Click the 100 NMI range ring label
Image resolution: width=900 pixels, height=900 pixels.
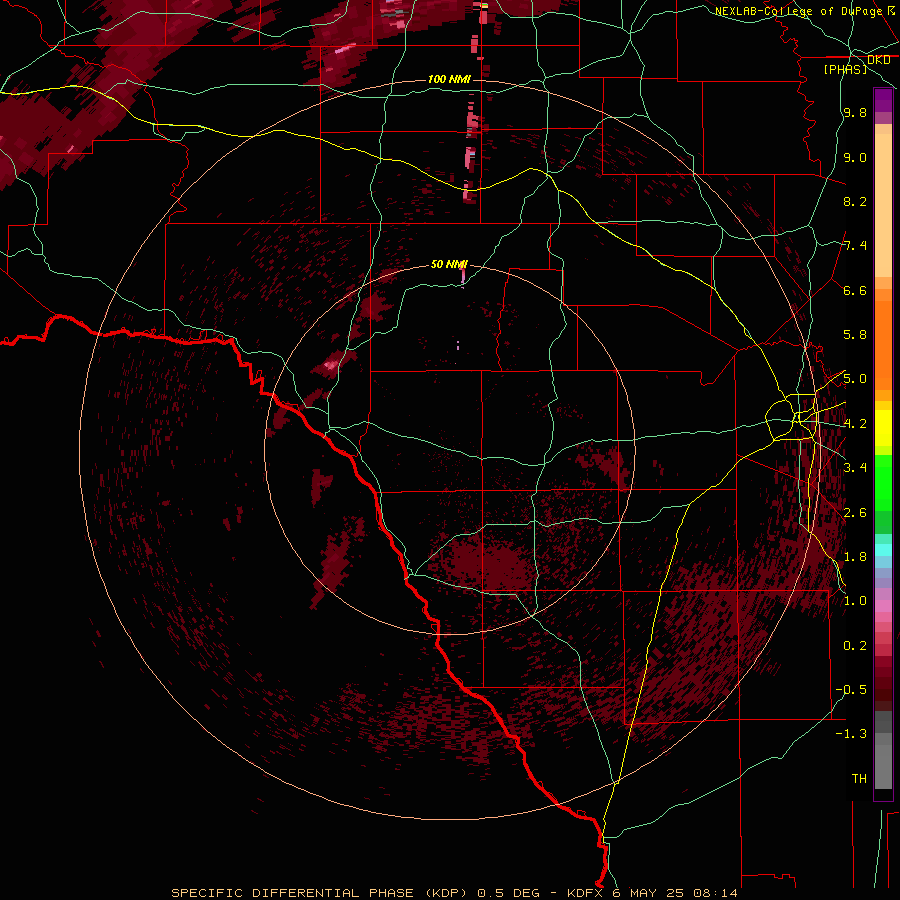point(449,79)
